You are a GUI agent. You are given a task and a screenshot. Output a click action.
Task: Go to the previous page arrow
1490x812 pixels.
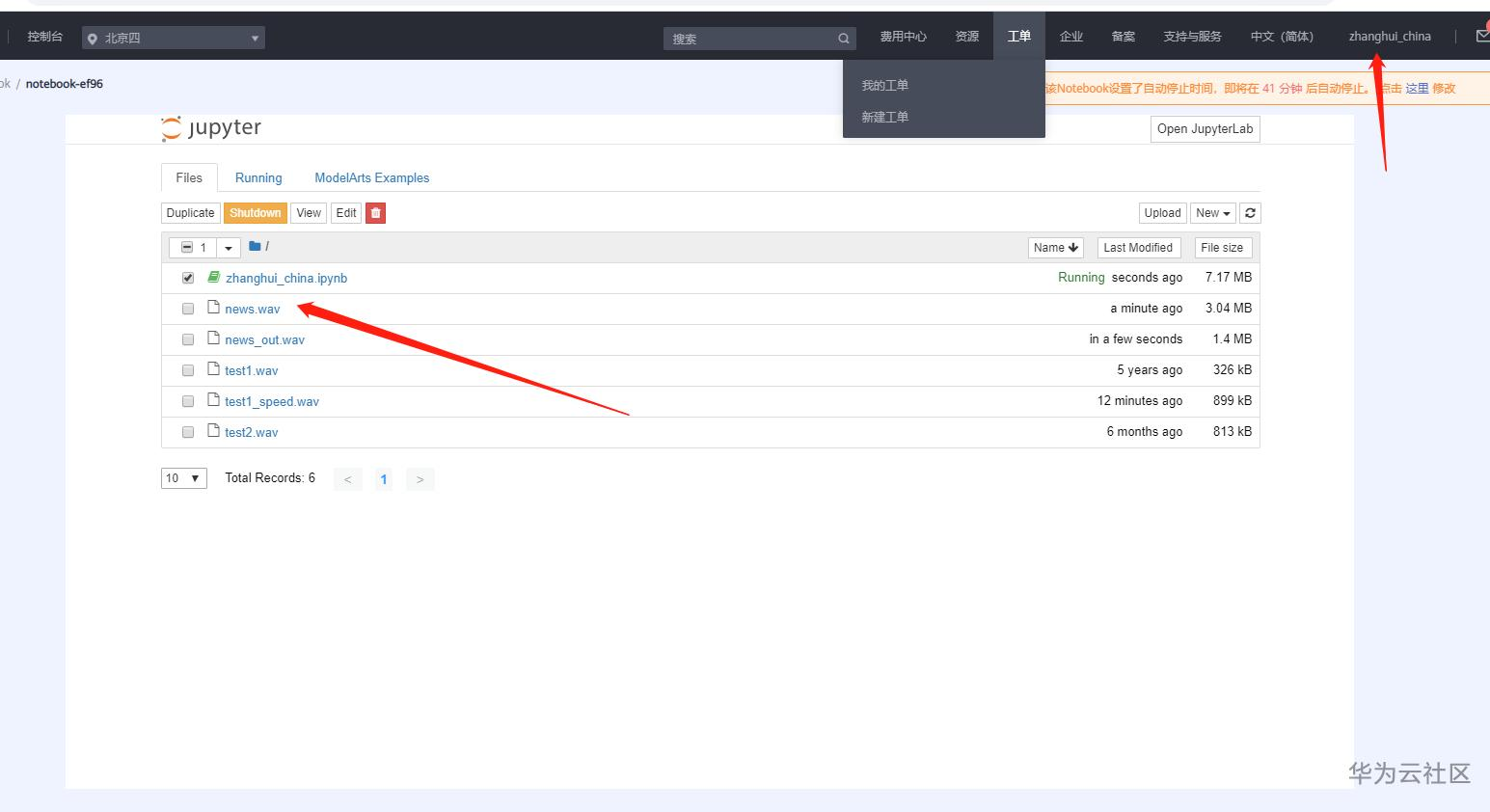pos(348,479)
